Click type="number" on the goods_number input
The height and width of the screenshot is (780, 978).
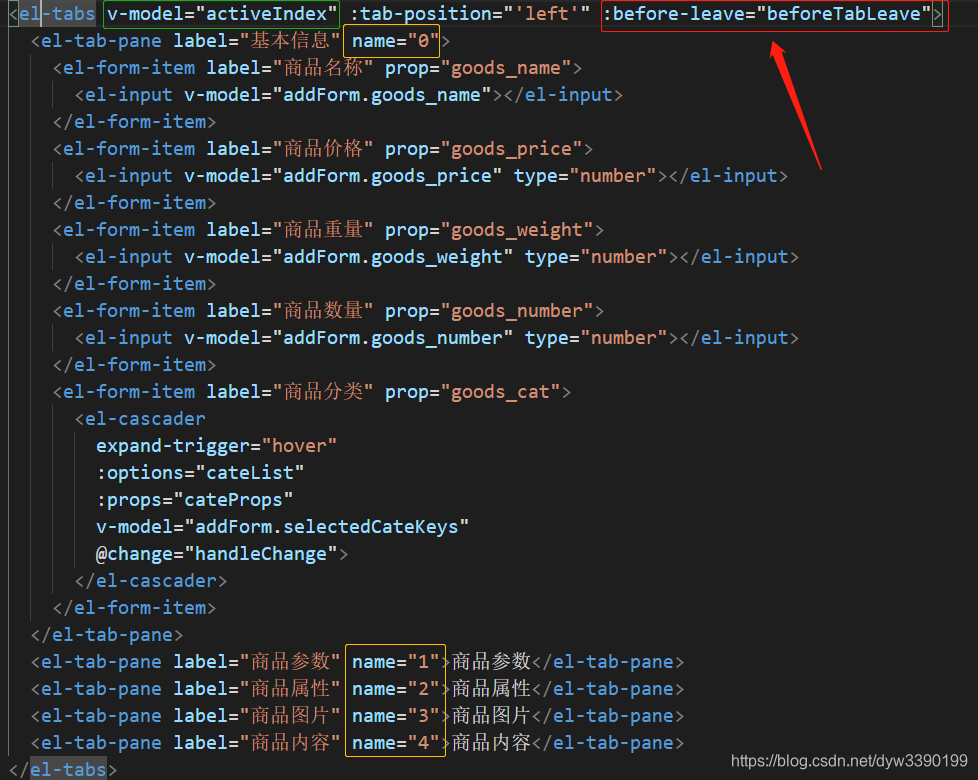click(x=596, y=338)
